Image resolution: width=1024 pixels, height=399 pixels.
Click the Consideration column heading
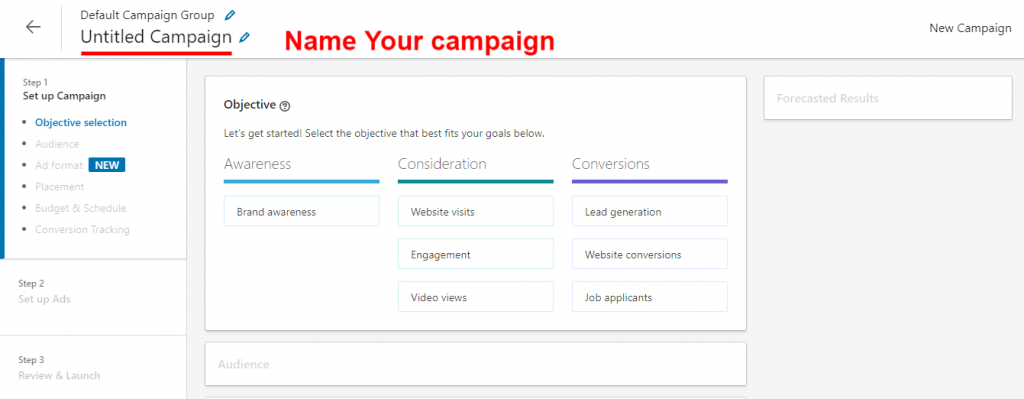pos(442,163)
